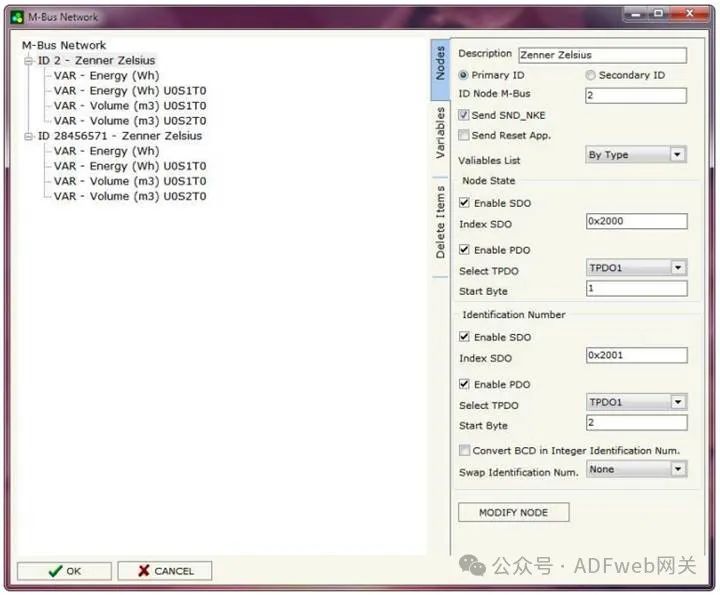Image resolution: width=720 pixels, height=595 pixels.
Task: Toggle Enable PDO under Node State
Action: 464,249
